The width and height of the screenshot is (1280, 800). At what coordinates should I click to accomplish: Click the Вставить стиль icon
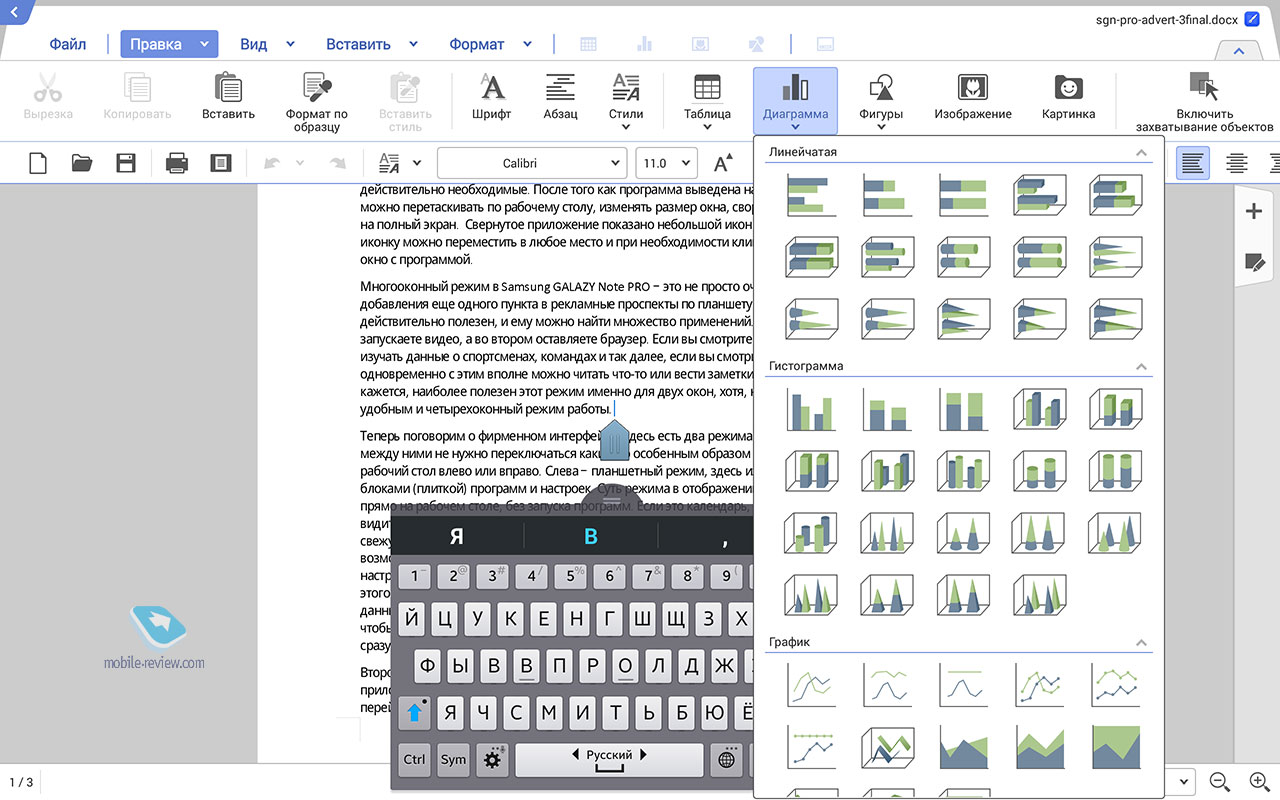point(405,87)
